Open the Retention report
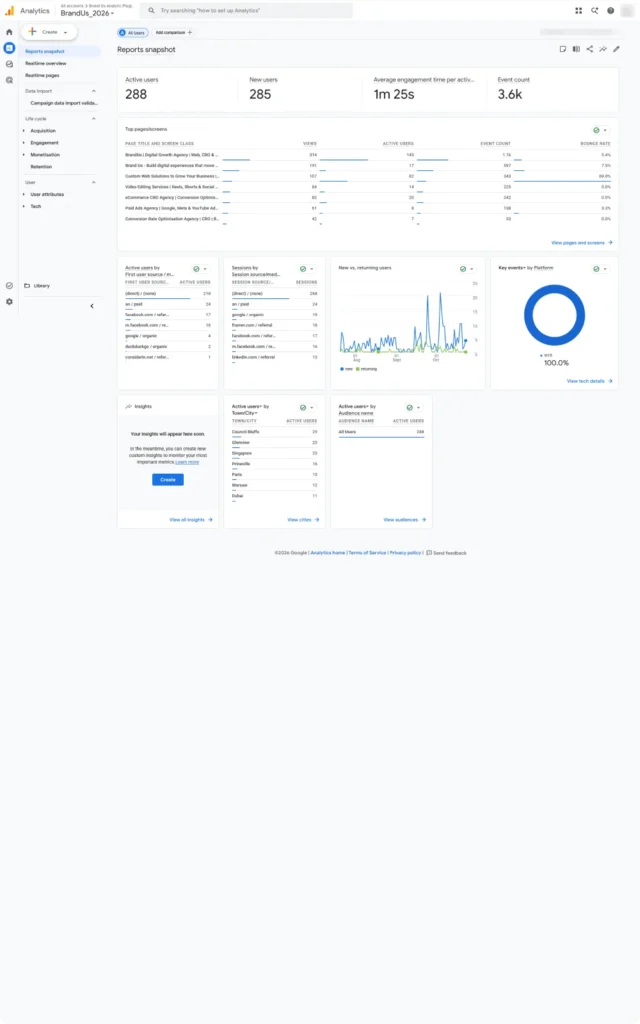The height and width of the screenshot is (1024, 640). point(41,167)
